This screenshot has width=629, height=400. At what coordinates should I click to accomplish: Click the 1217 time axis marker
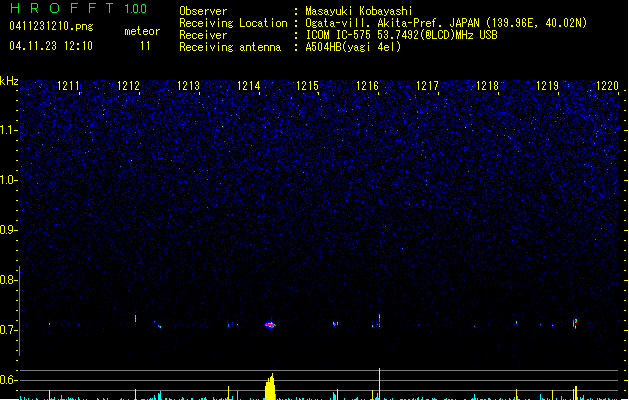click(x=427, y=86)
